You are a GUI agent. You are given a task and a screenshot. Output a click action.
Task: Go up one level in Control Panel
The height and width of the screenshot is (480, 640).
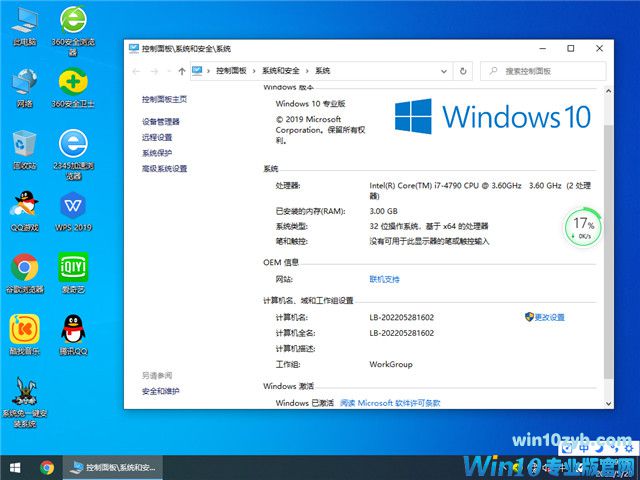pyautogui.click(x=182, y=71)
